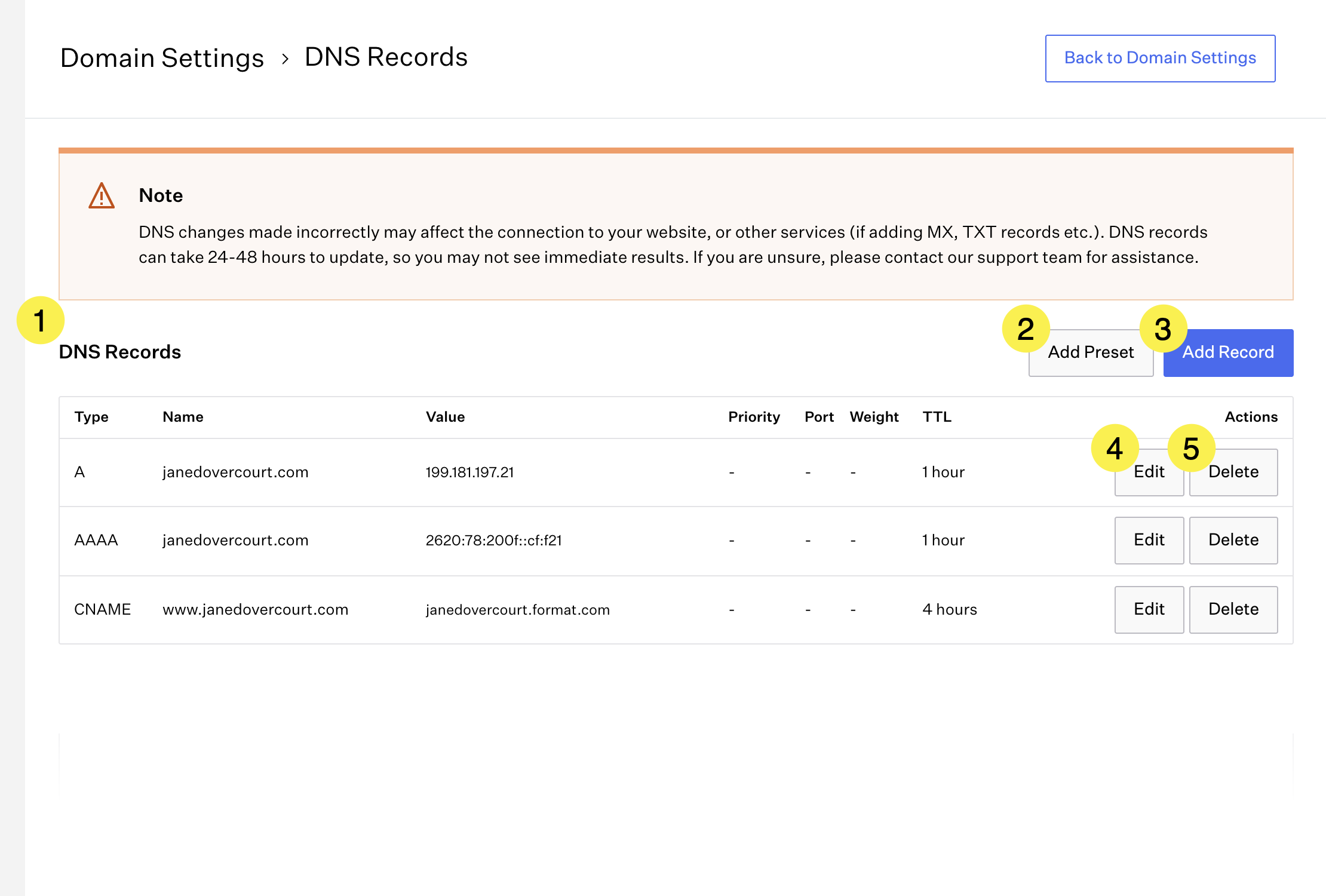Screen dimensions: 1326x896
Task: Click the Port column header
Action: tap(819, 417)
